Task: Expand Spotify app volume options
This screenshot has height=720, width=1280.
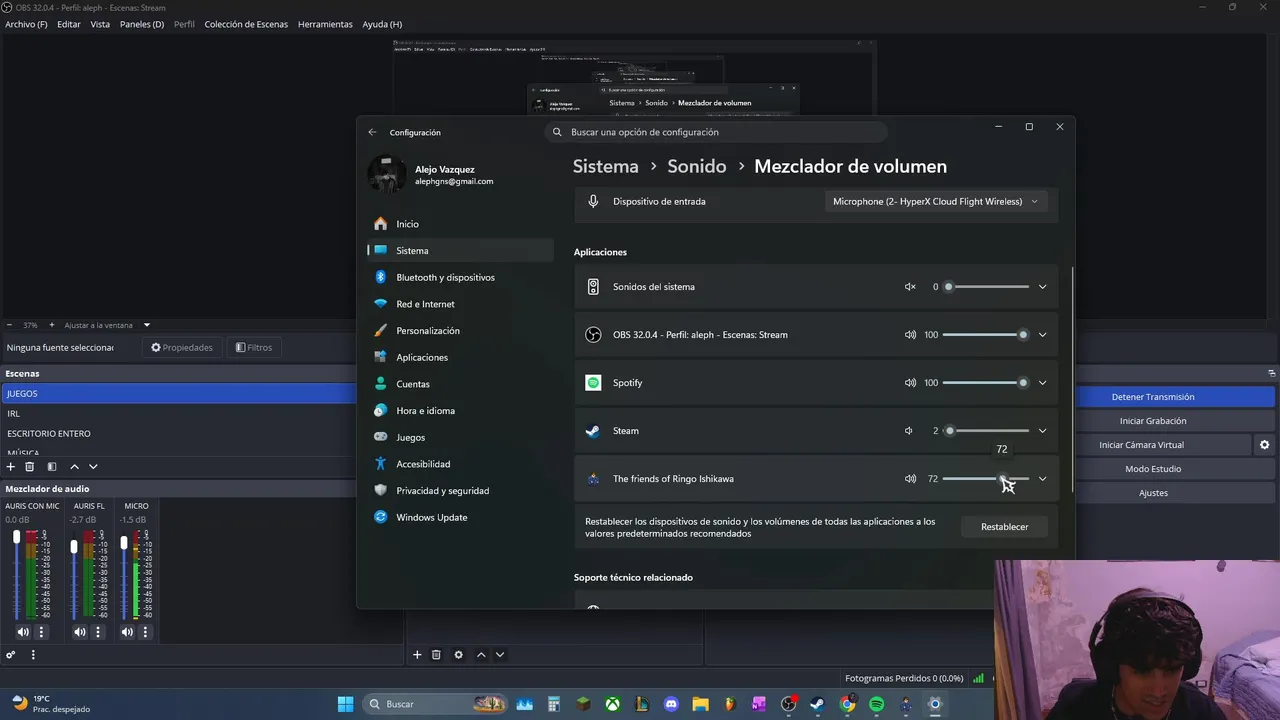Action: click(1042, 383)
